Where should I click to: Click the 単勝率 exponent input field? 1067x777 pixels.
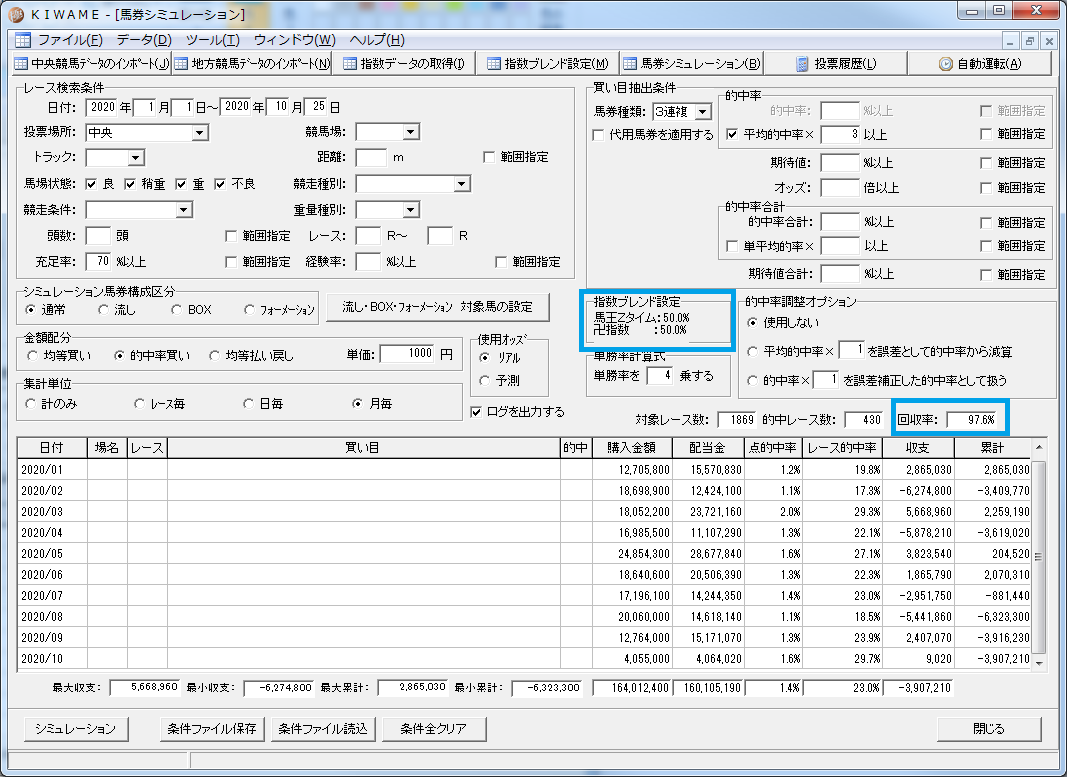(659, 375)
